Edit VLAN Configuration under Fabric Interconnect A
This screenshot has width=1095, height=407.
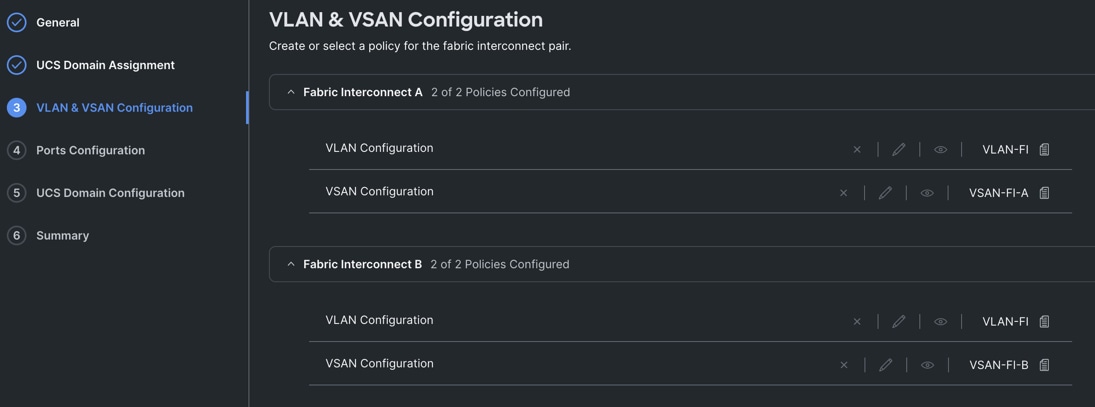pos(899,150)
